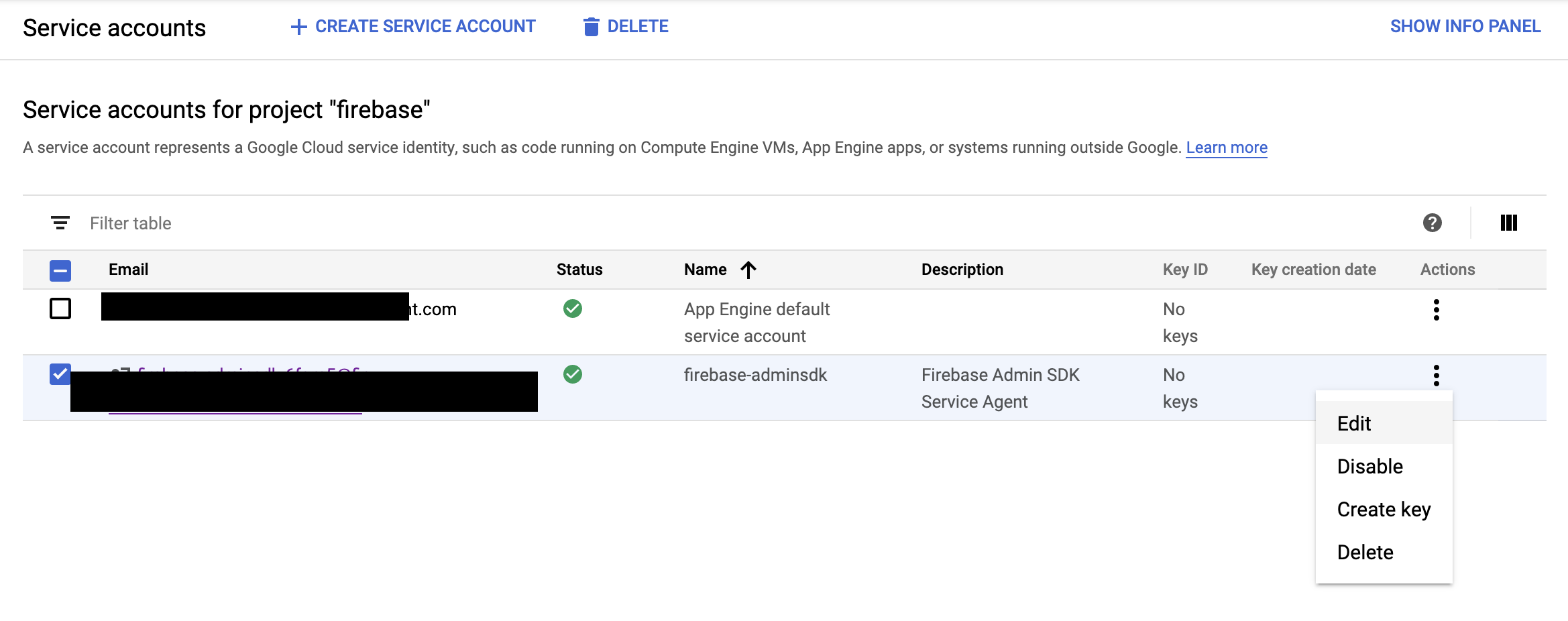Select Edit from the actions menu
1568x621 pixels.
pyautogui.click(x=1354, y=424)
